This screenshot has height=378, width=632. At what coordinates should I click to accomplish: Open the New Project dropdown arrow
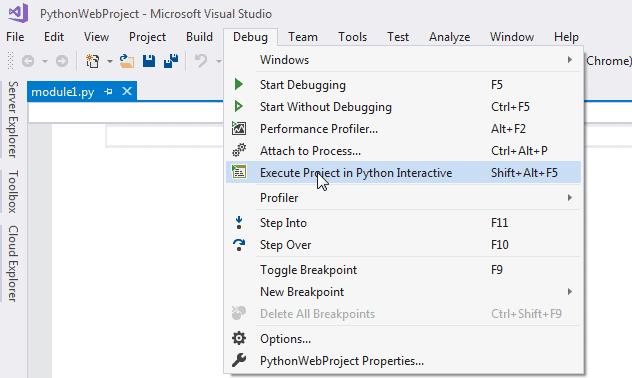[x=110, y=62]
